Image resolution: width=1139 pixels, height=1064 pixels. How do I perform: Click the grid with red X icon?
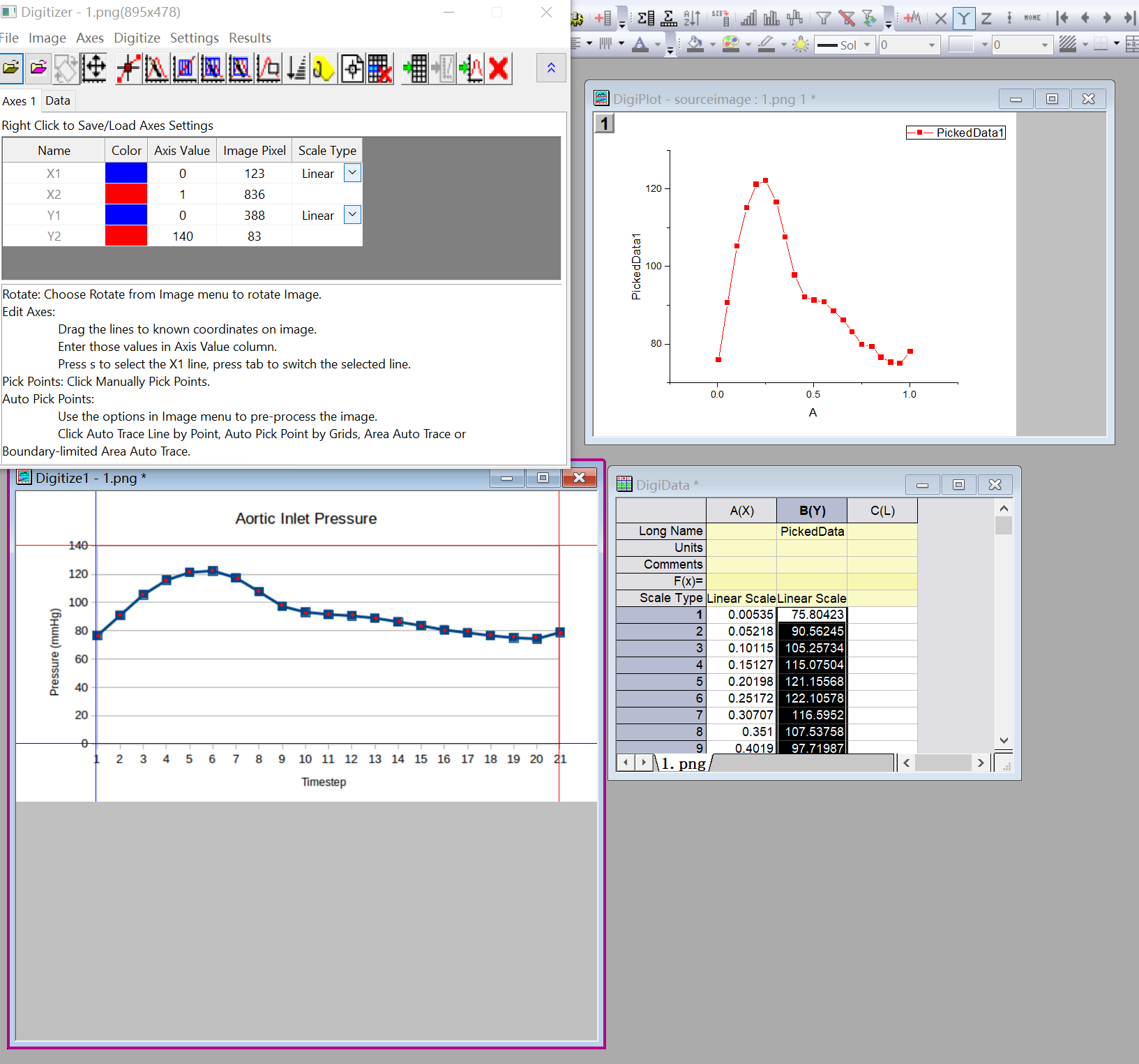click(380, 68)
